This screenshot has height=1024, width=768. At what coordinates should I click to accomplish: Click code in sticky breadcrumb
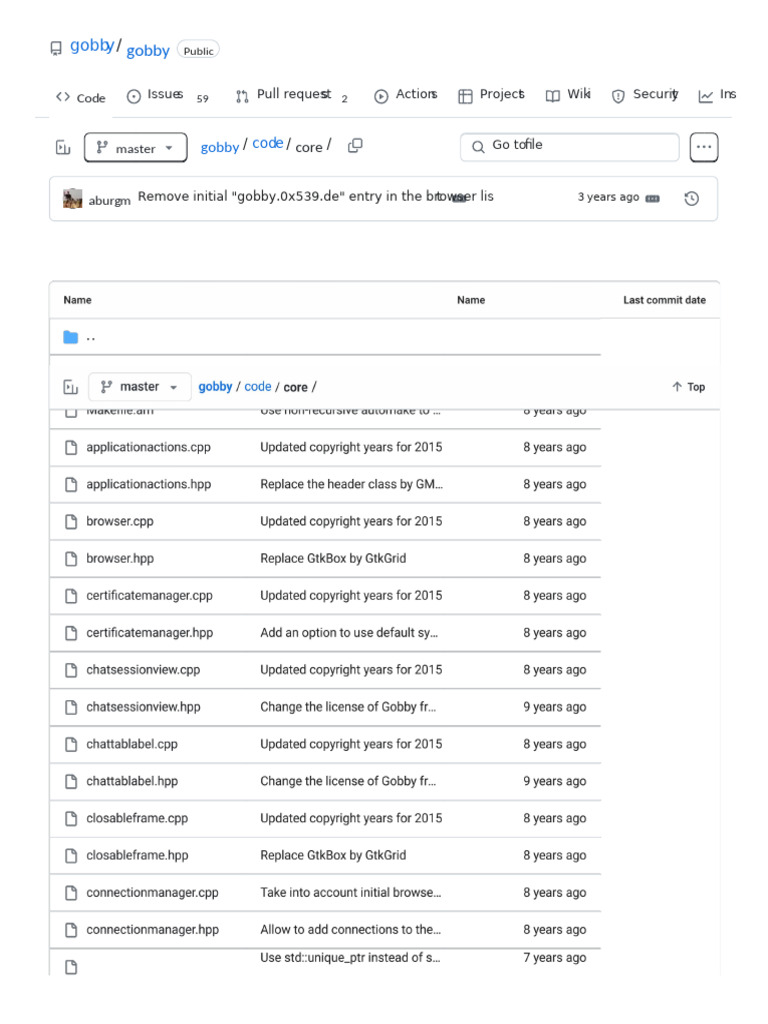258,387
